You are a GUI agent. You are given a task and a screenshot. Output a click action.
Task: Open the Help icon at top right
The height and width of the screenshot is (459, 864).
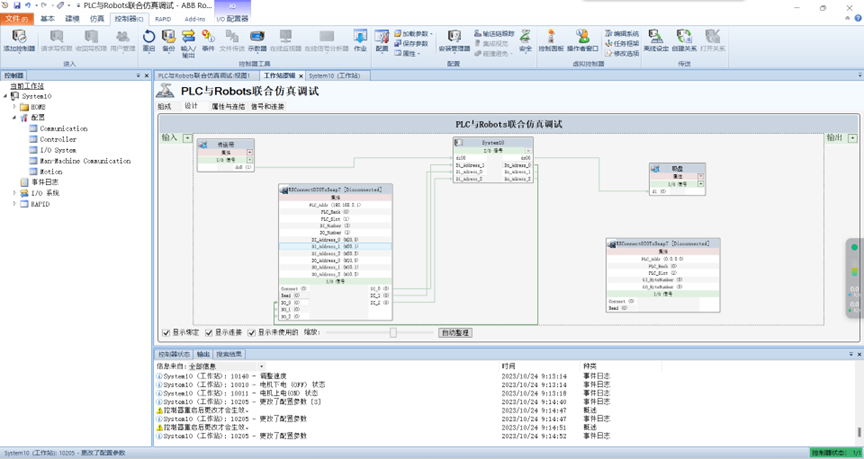858,18
